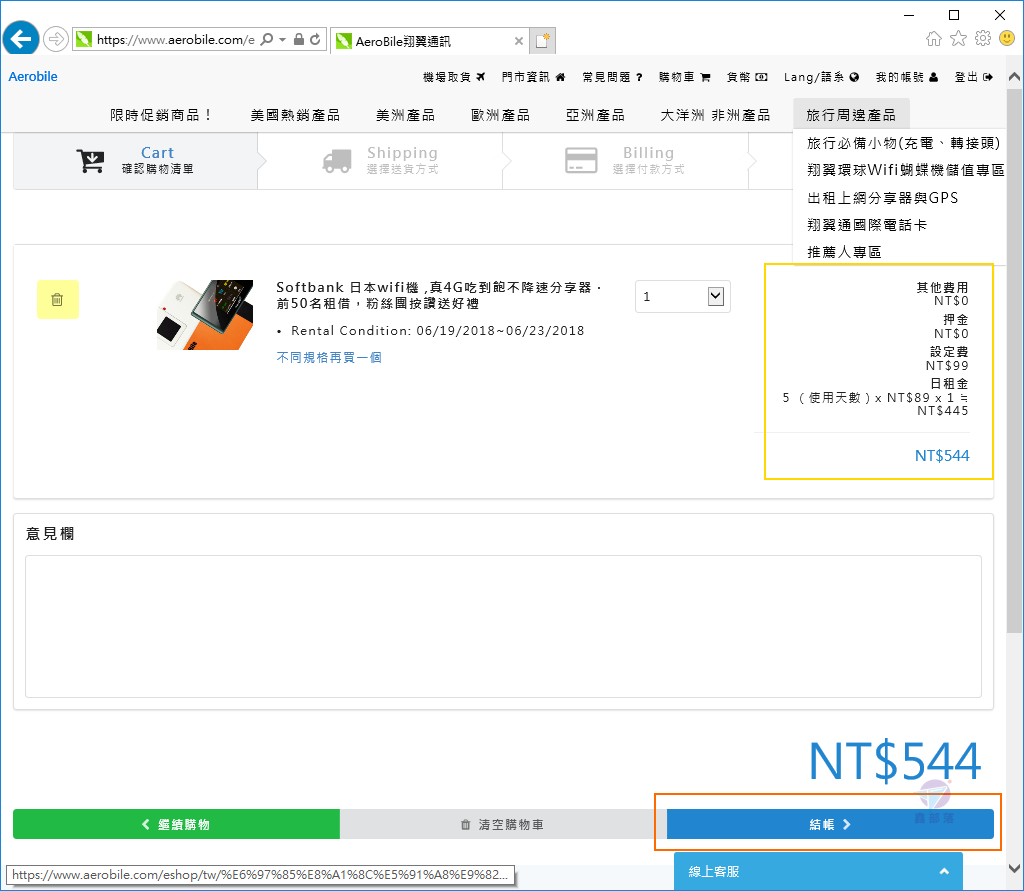Click the scrollbar down arrow
This screenshot has width=1024, height=891.
click(x=1014, y=868)
